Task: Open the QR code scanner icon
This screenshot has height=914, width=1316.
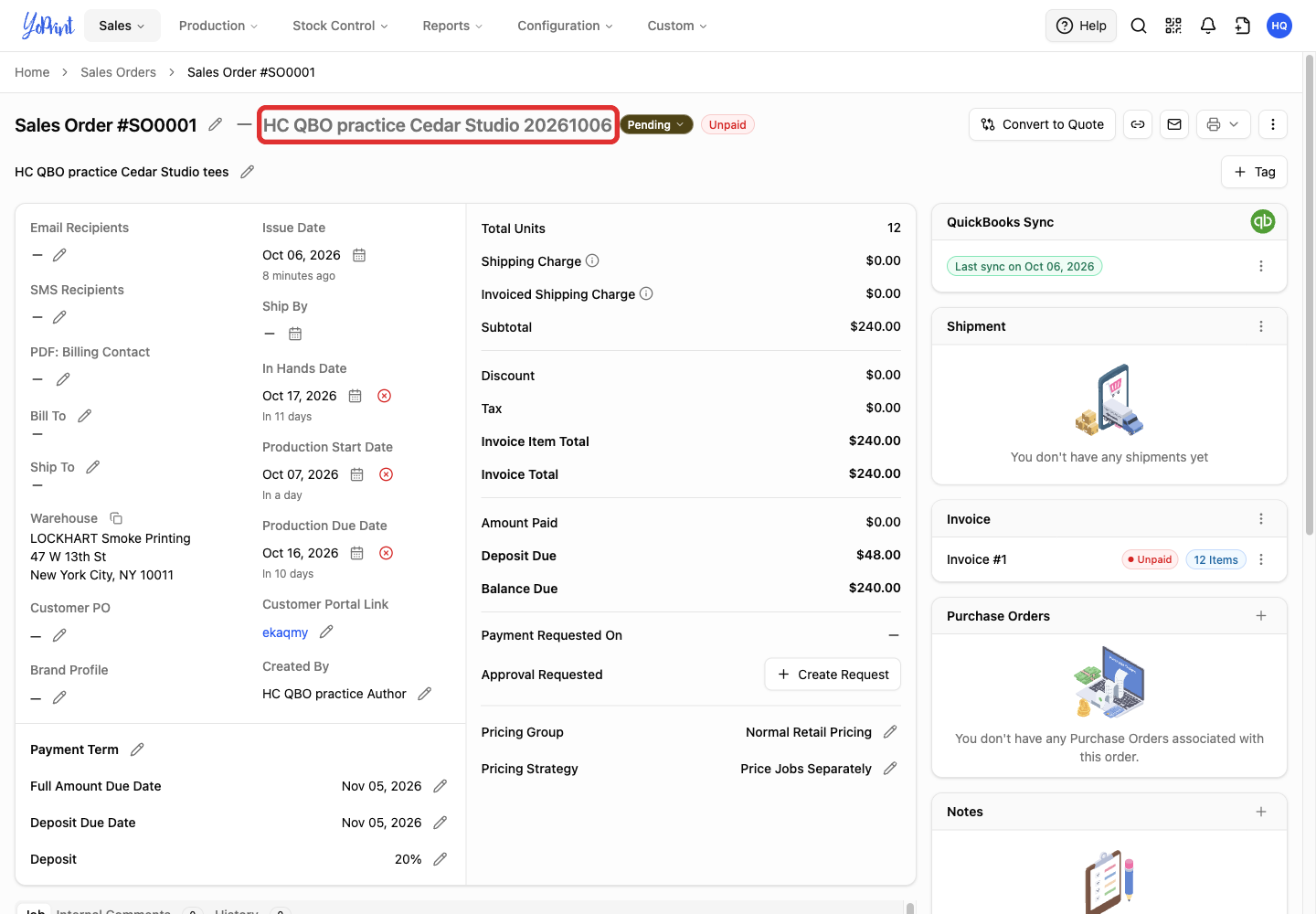Action: pyautogui.click(x=1173, y=26)
